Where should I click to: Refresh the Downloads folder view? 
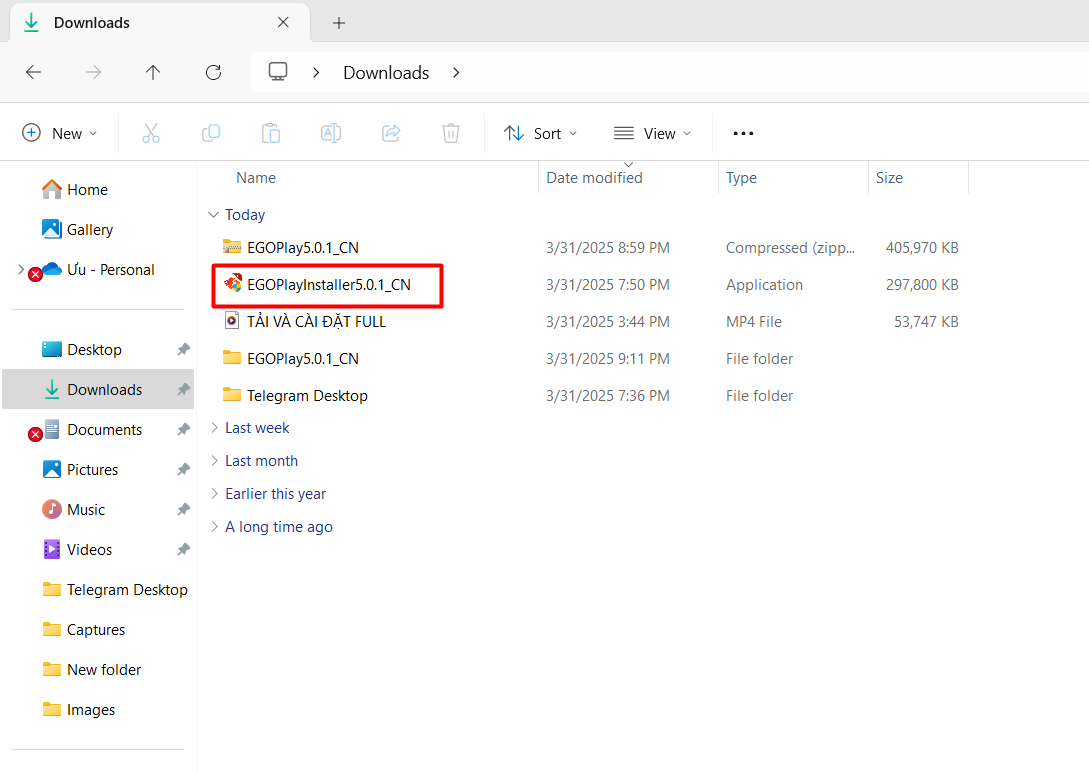click(213, 72)
